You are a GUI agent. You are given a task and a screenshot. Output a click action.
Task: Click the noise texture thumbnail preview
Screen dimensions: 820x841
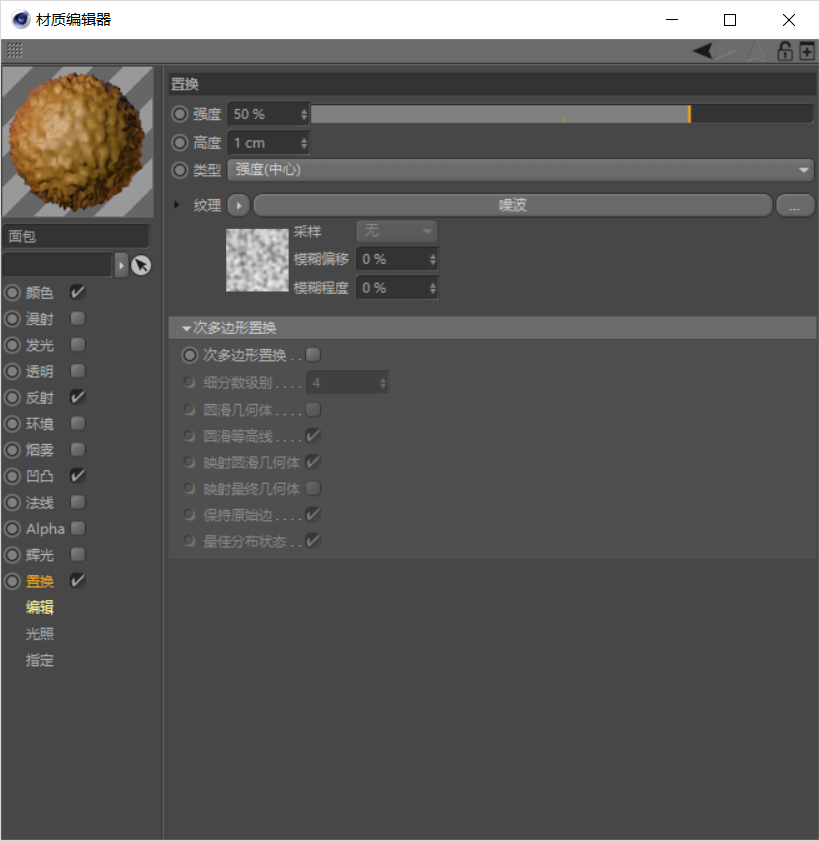257,260
